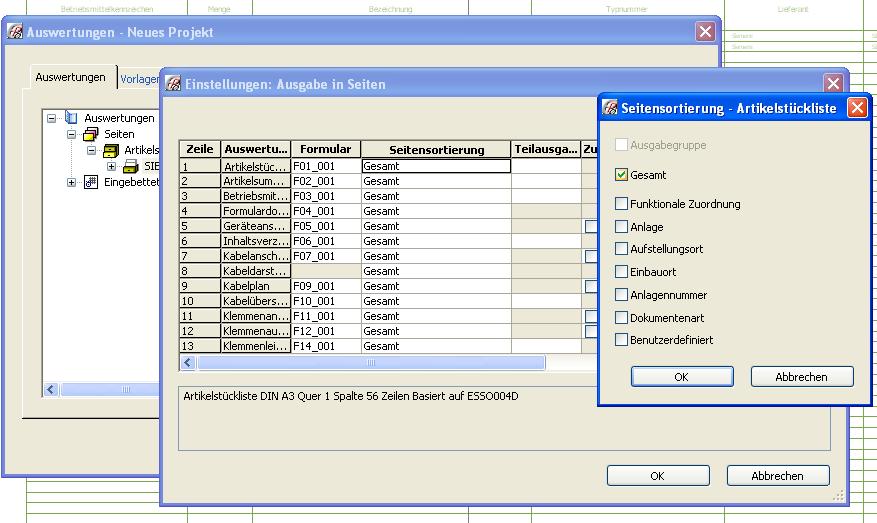The image size is (877, 523).
Task: Click the Klemmenan... cell in row 11
Action: click(x=256, y=316)
